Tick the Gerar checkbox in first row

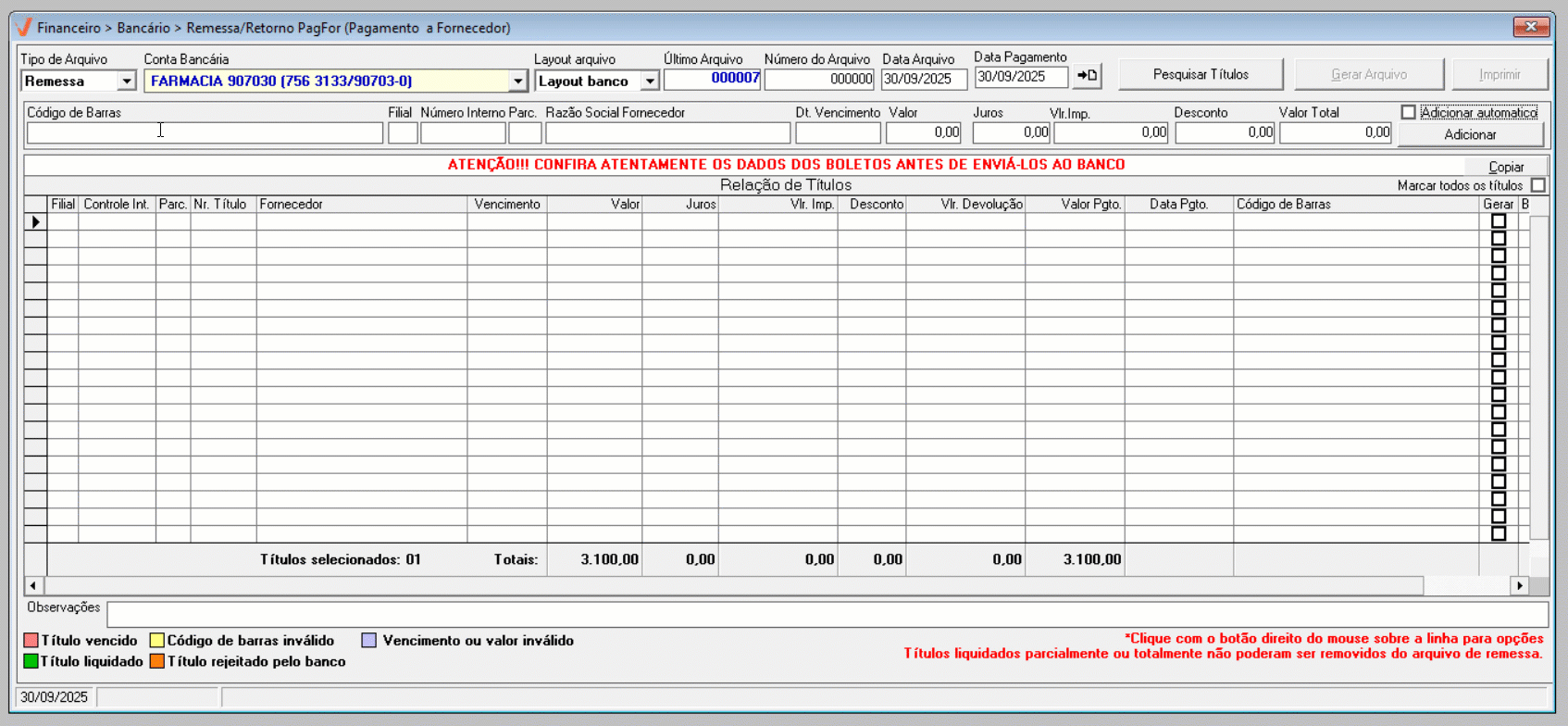(1499, 221)
